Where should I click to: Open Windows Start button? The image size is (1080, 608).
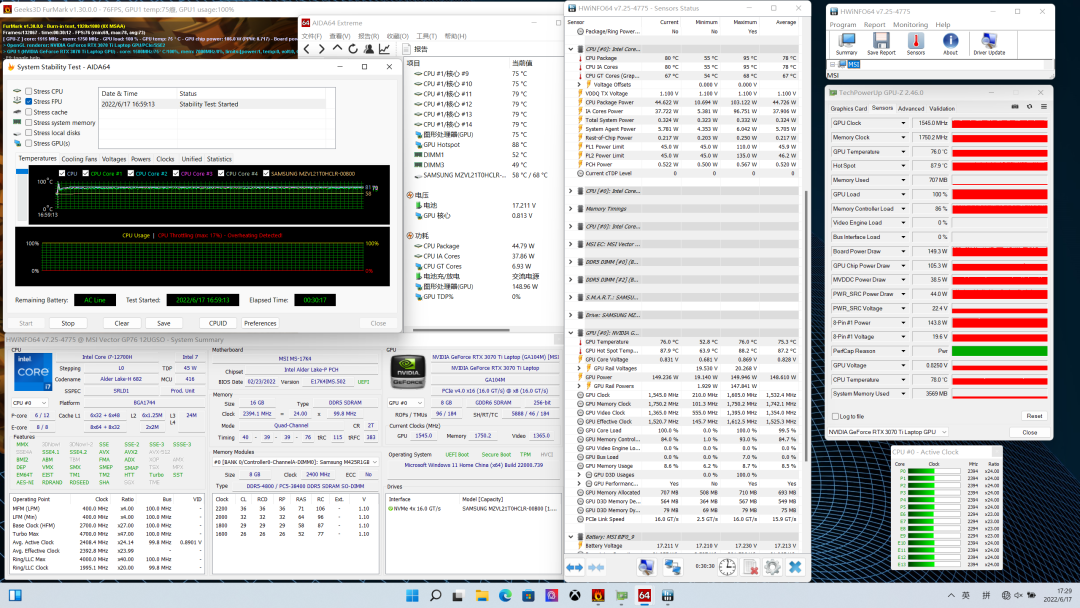click(412, 596)
